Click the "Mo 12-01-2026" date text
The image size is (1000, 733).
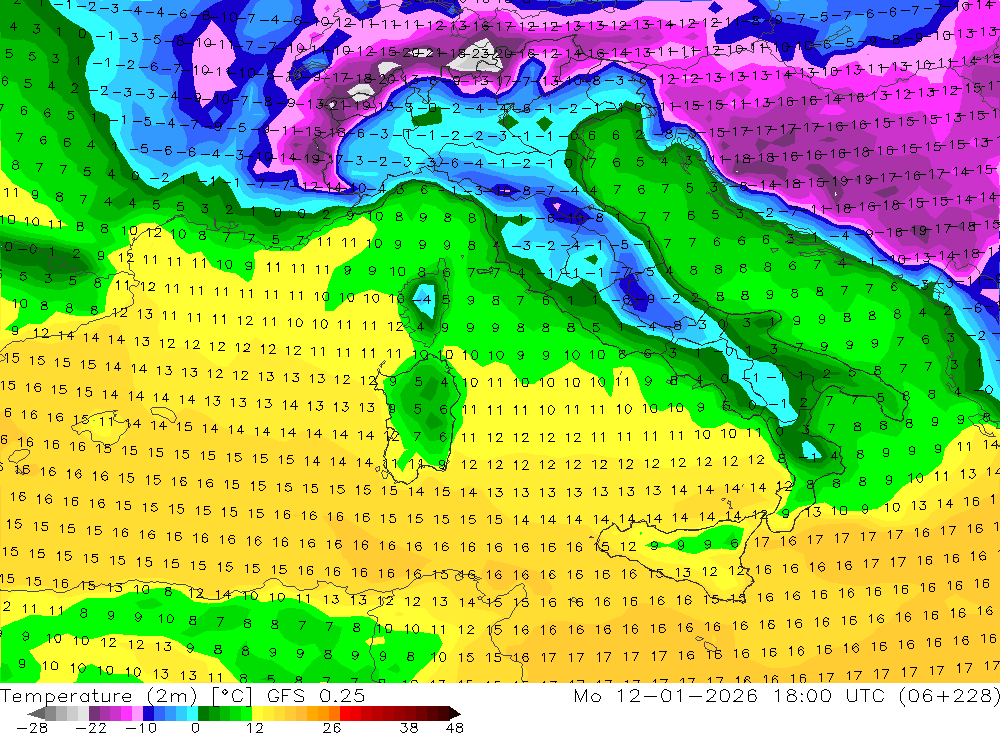[x=665, y=695]
